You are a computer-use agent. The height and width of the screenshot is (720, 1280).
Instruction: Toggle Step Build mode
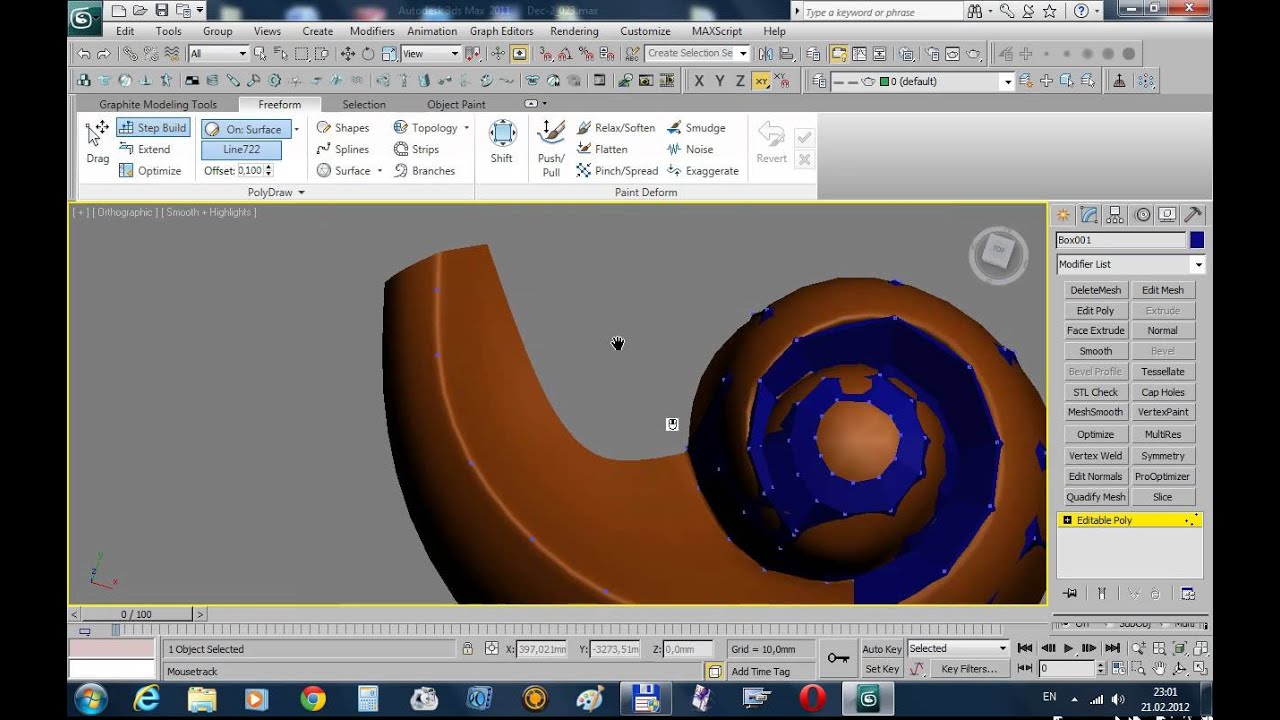(153, 128)
